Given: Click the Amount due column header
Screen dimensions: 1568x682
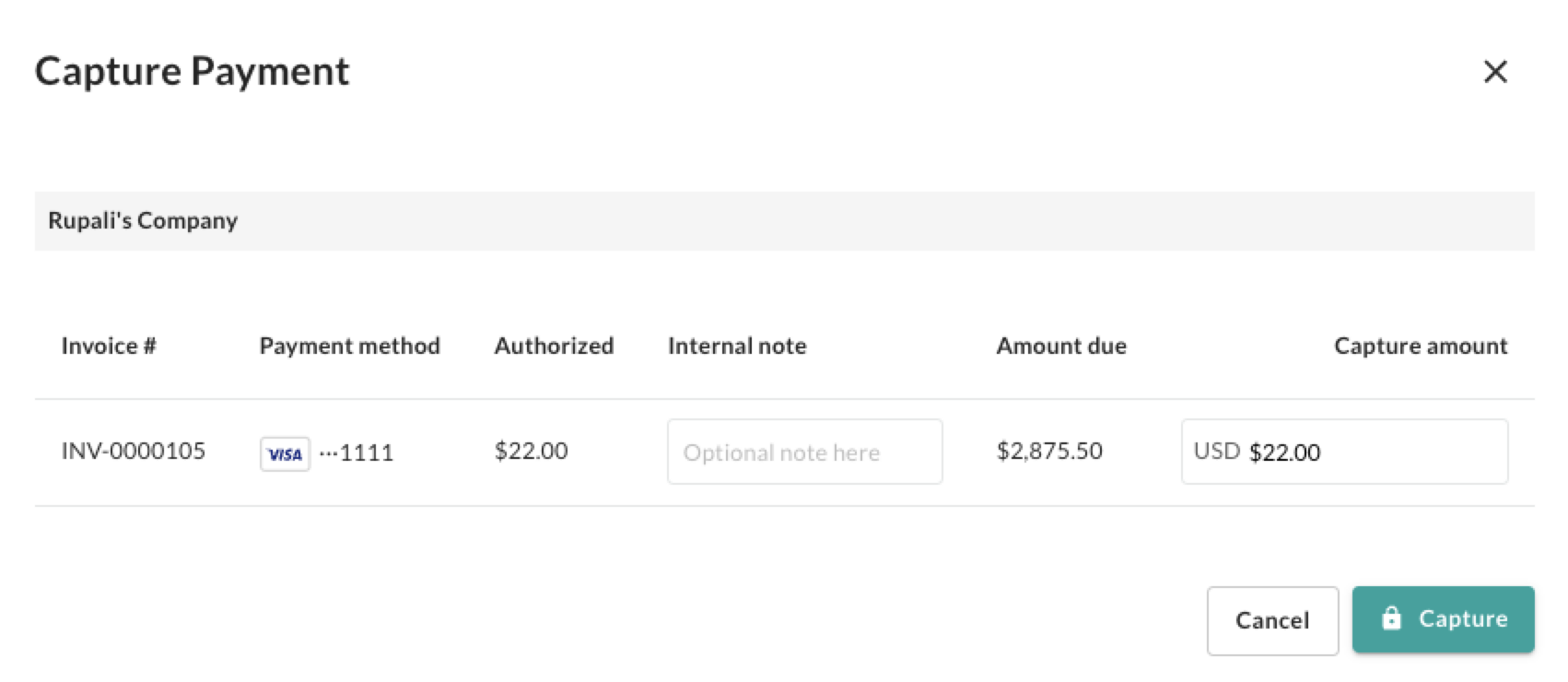Looking at the screenshot, I should (1061, 346).
